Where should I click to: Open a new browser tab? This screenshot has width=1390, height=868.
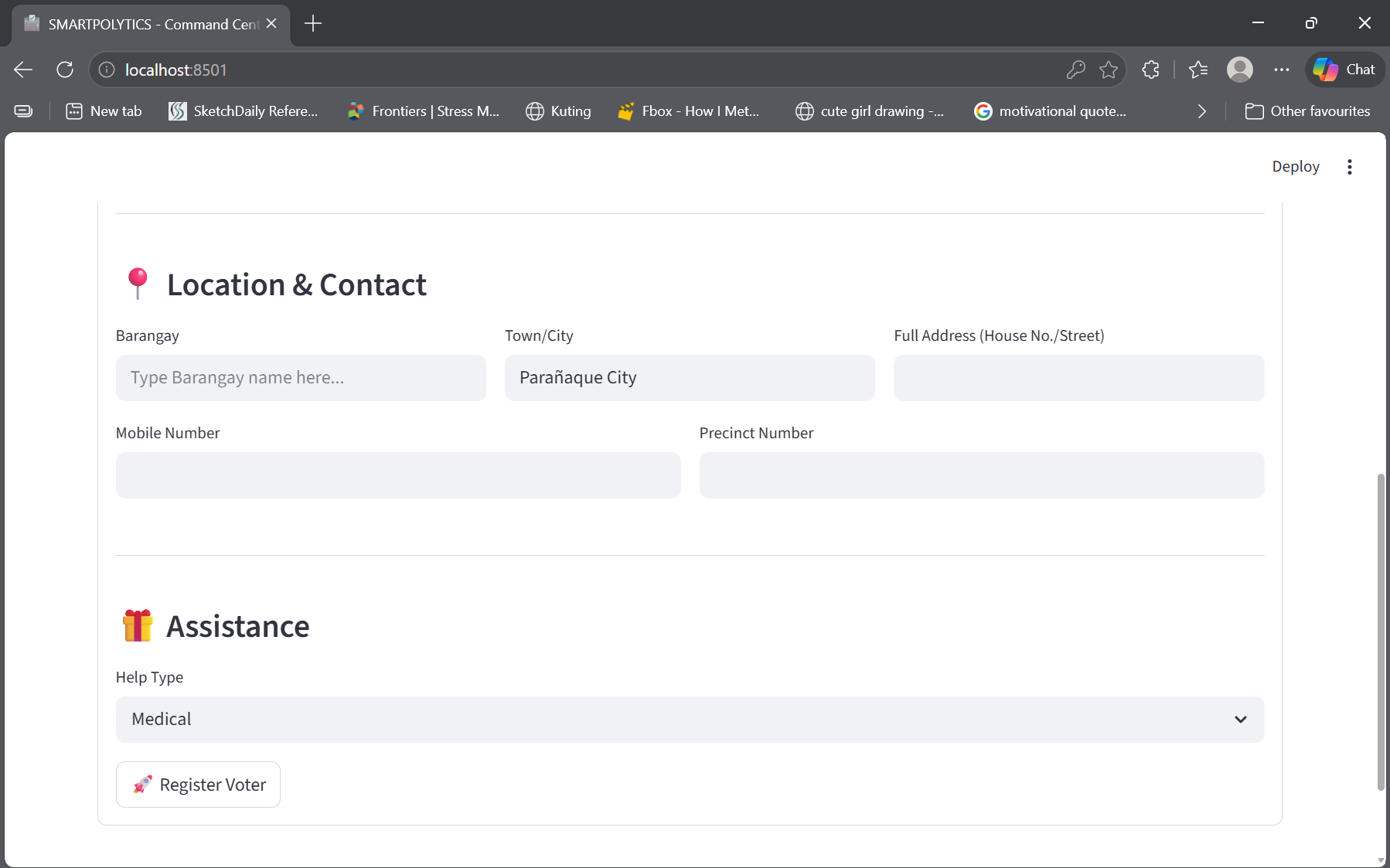tap(312, 23)
